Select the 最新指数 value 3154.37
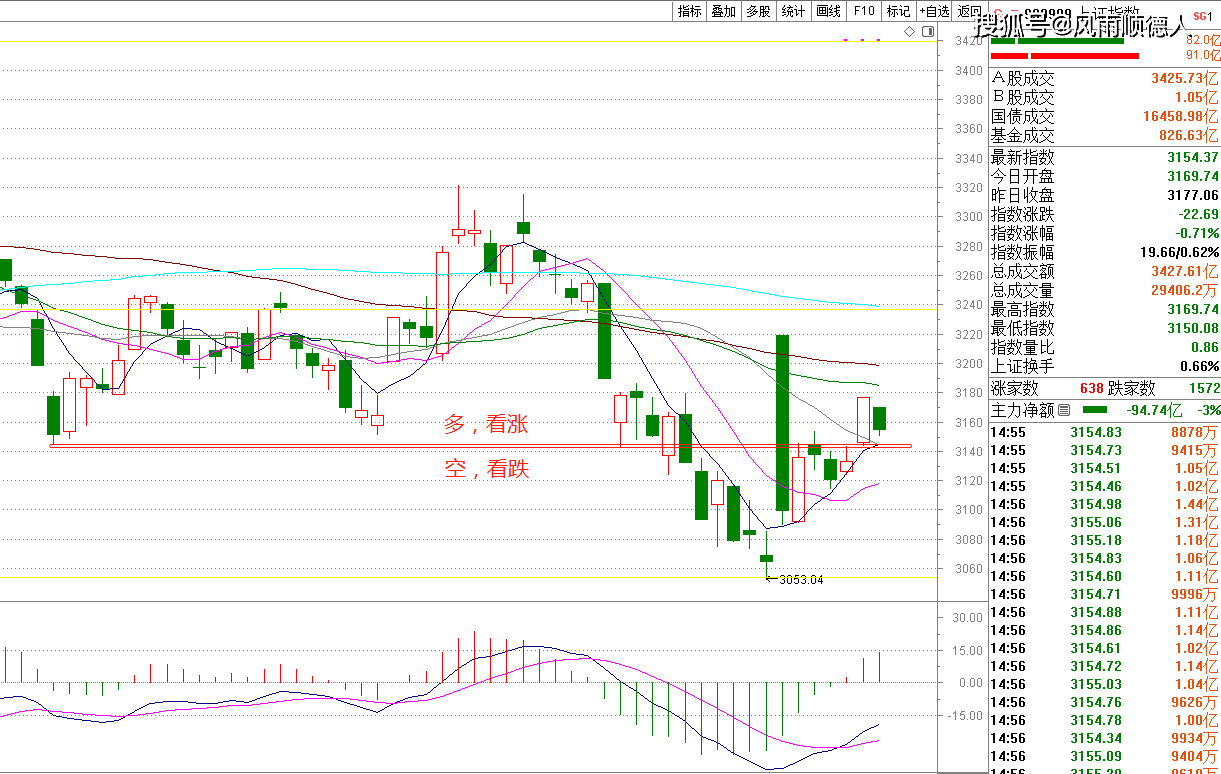1221x774 pixels. (x=1192, y=157)
